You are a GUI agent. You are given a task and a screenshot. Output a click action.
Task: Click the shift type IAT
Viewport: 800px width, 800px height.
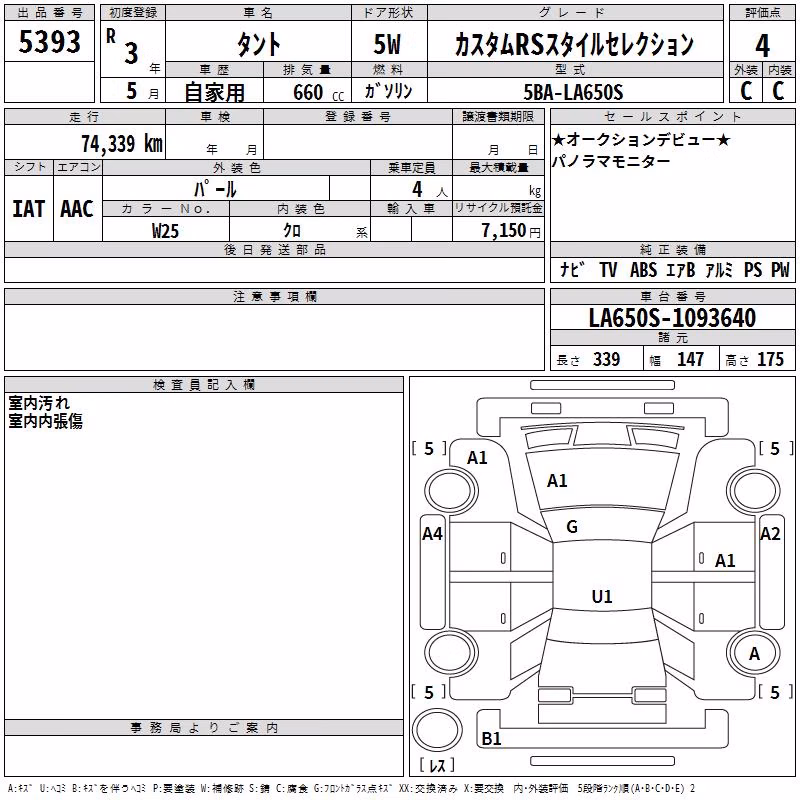29,209
